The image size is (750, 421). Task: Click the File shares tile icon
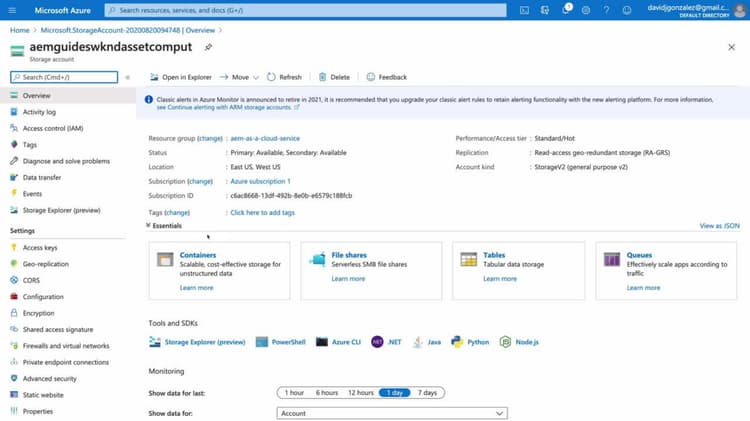(x=317, y=259)
